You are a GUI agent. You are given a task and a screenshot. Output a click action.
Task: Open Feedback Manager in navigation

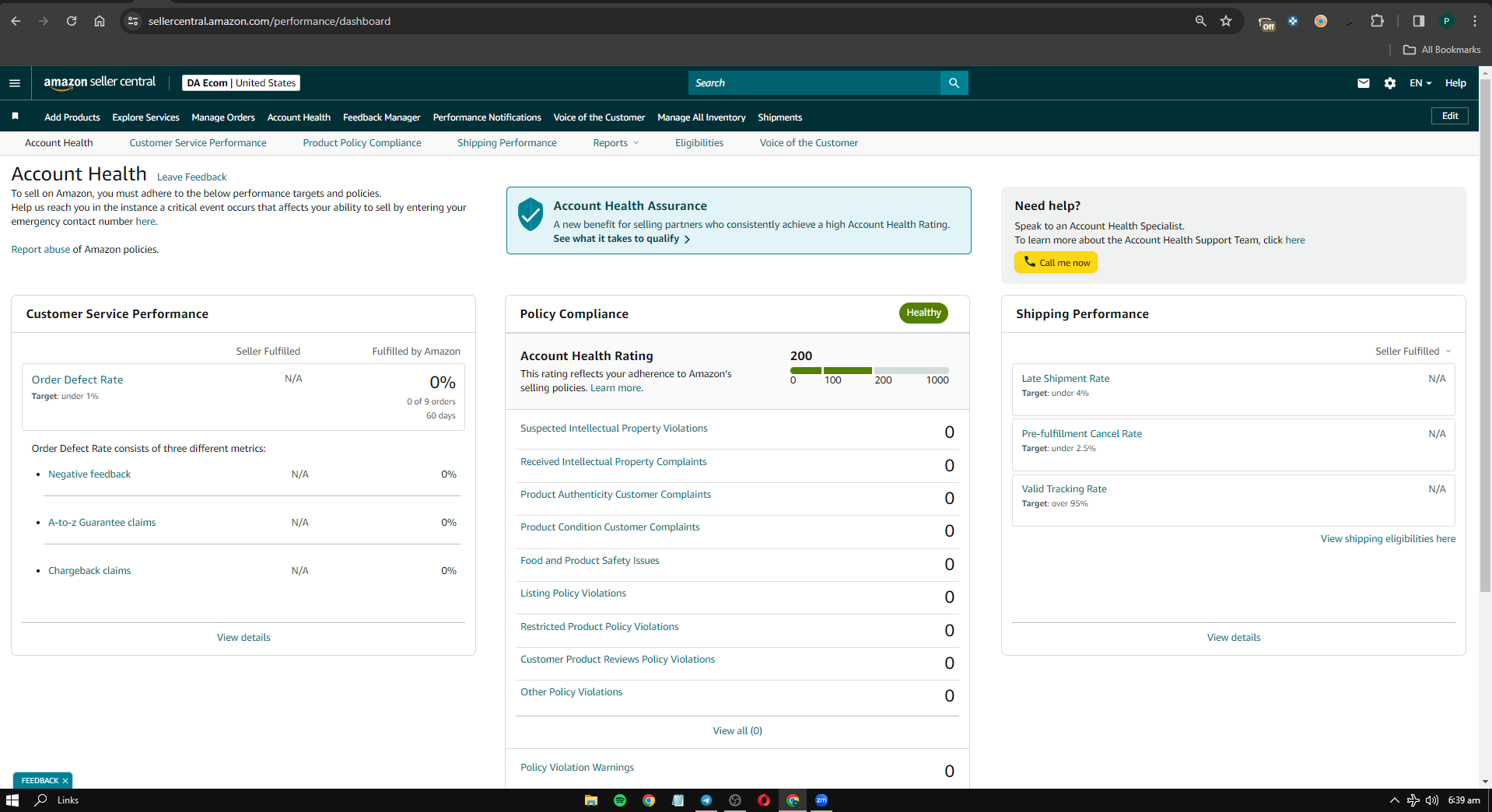pos(381,117)
